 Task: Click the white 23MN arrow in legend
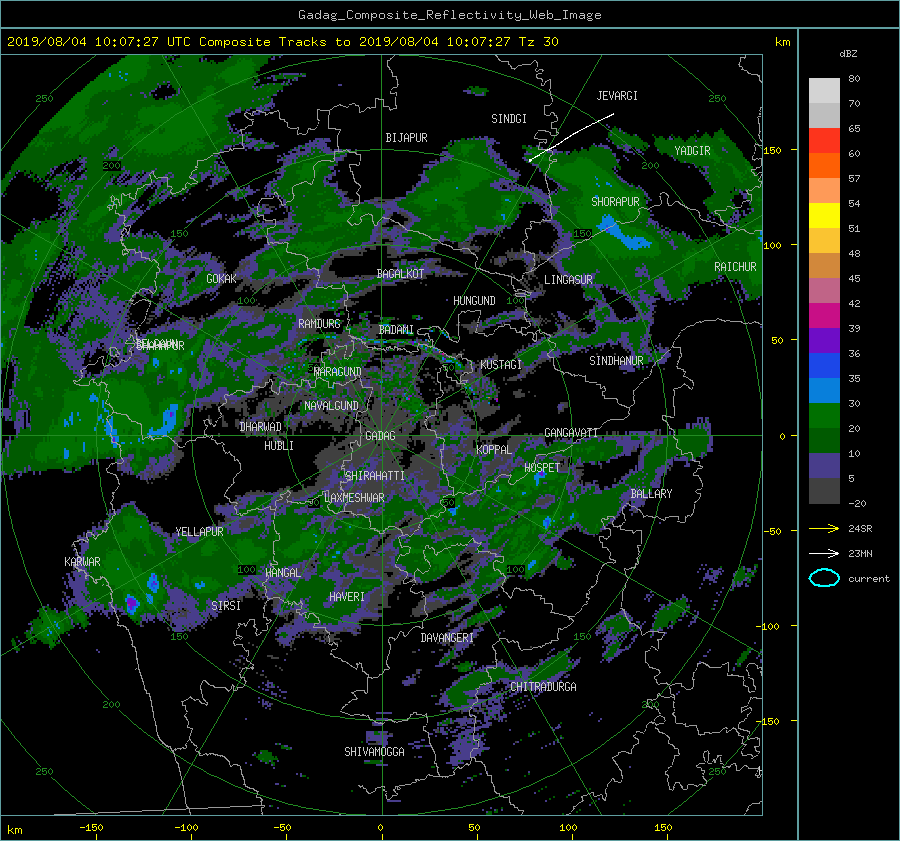point(824,553)
